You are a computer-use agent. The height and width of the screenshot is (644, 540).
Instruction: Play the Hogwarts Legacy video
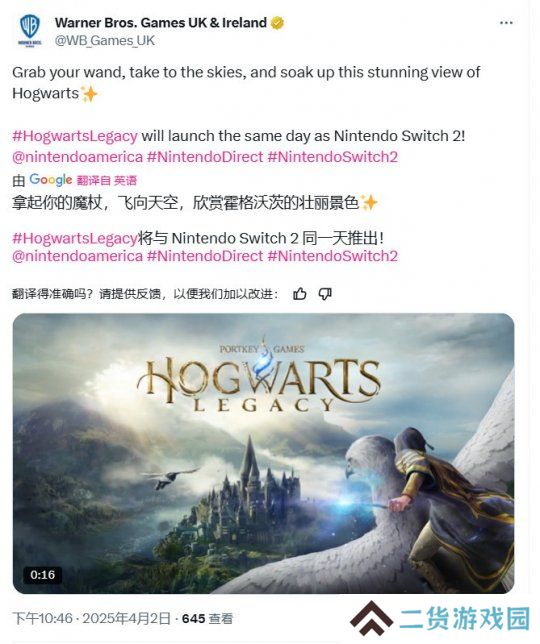coord(263,453)
